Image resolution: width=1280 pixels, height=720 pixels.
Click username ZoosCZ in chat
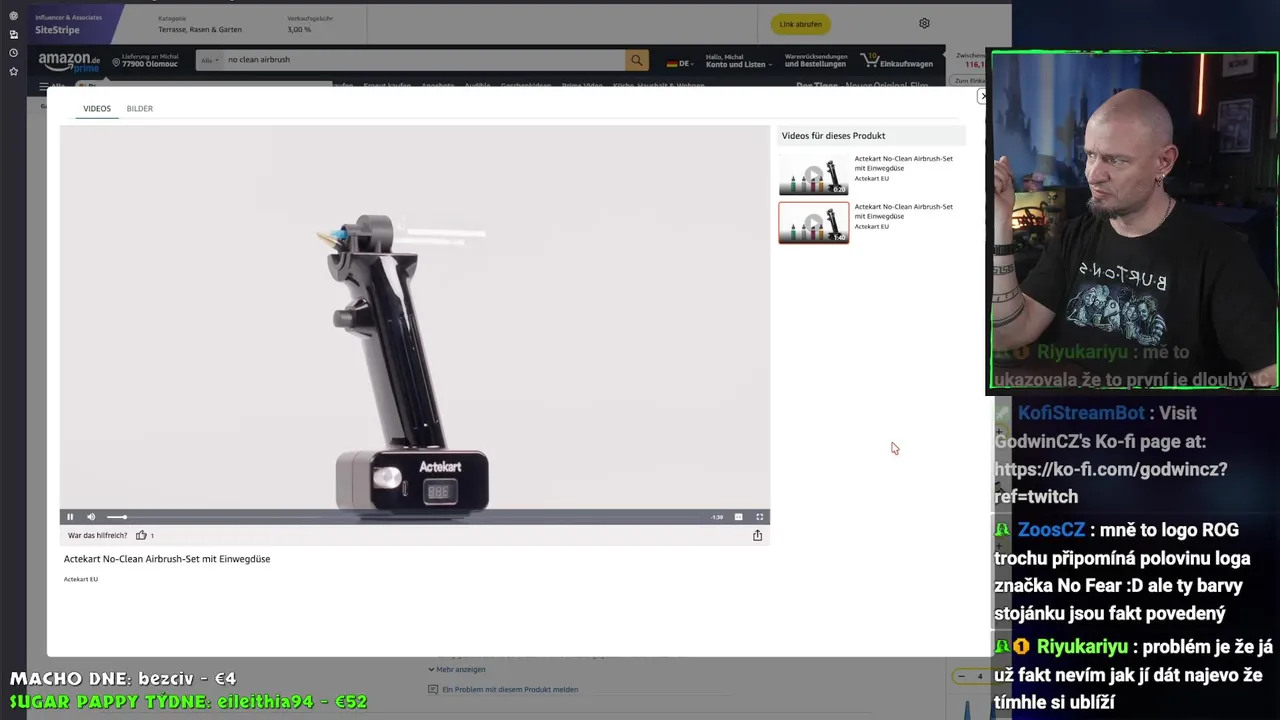(x=1051, y=530)
